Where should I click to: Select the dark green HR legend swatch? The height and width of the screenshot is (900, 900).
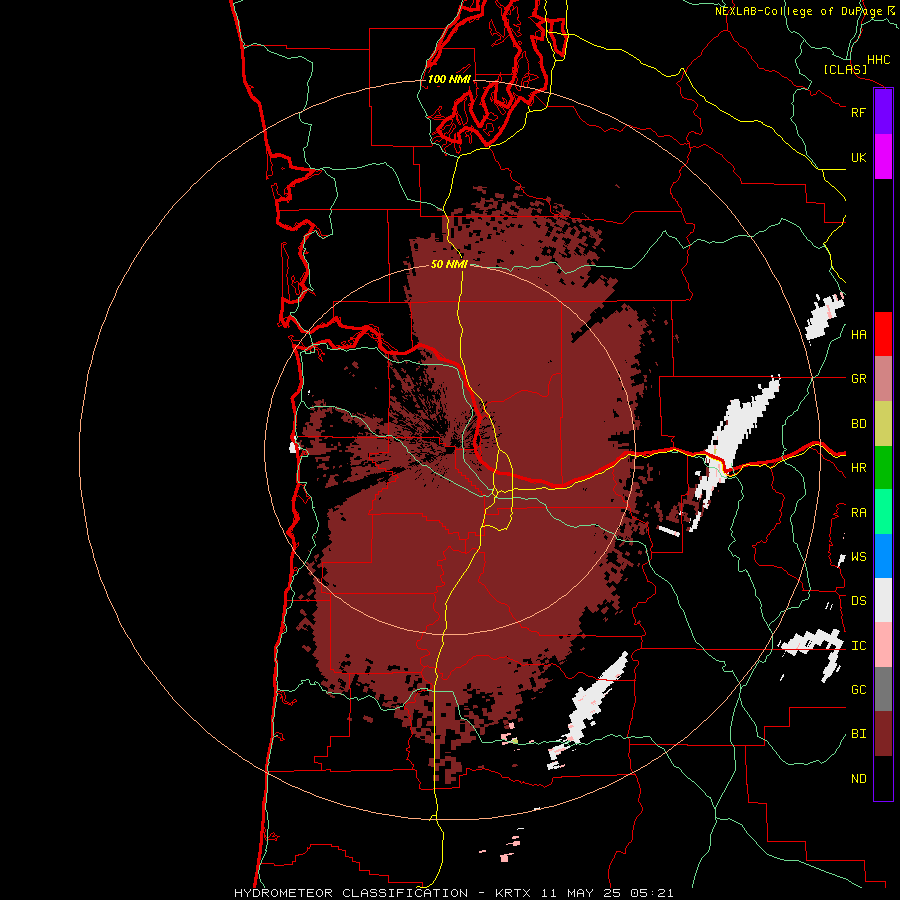click(883, 468)
